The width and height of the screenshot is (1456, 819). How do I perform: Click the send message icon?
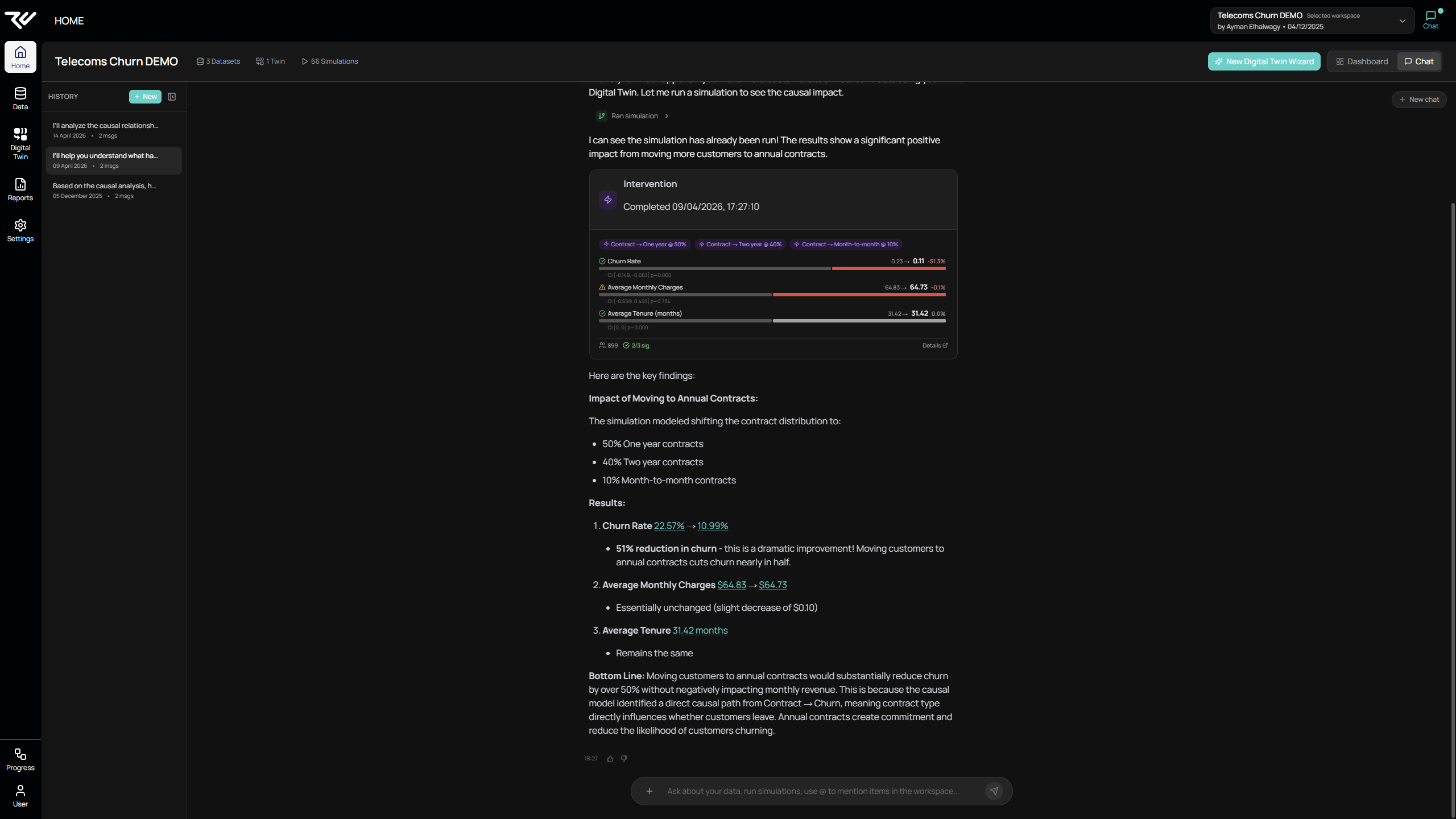click(994, 791)
